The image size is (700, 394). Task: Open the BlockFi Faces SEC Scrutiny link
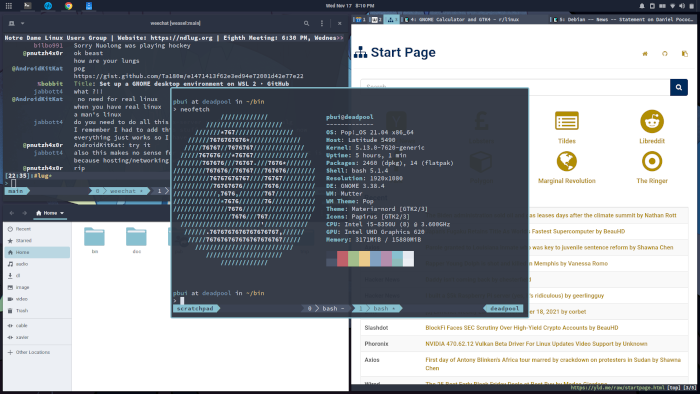(522, 328)
